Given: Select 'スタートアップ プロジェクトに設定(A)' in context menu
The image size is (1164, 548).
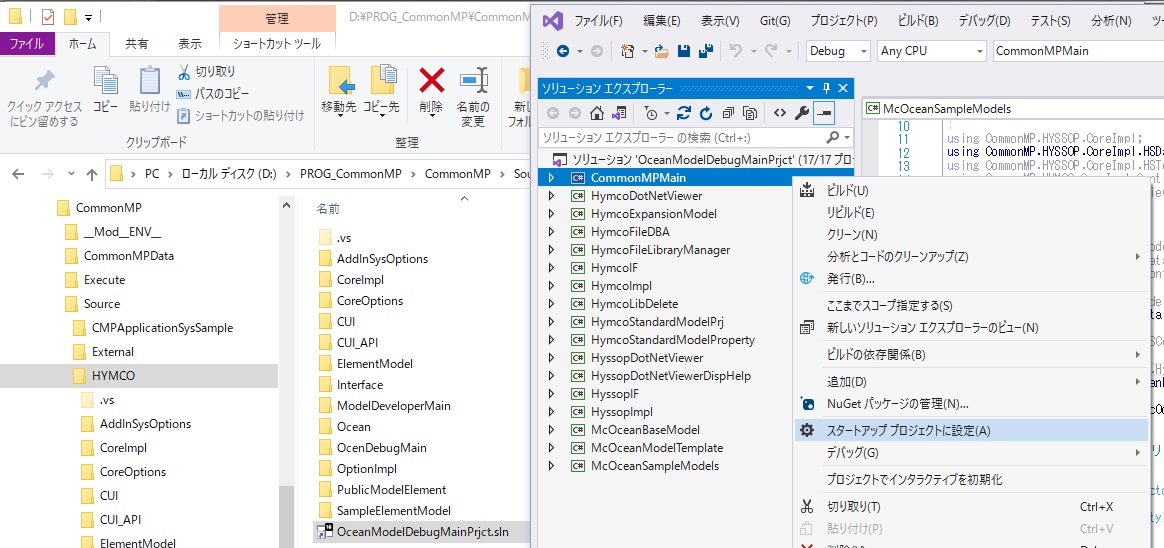Looking at the screenshot, I should pyautogui.click(x=908, y=430).
